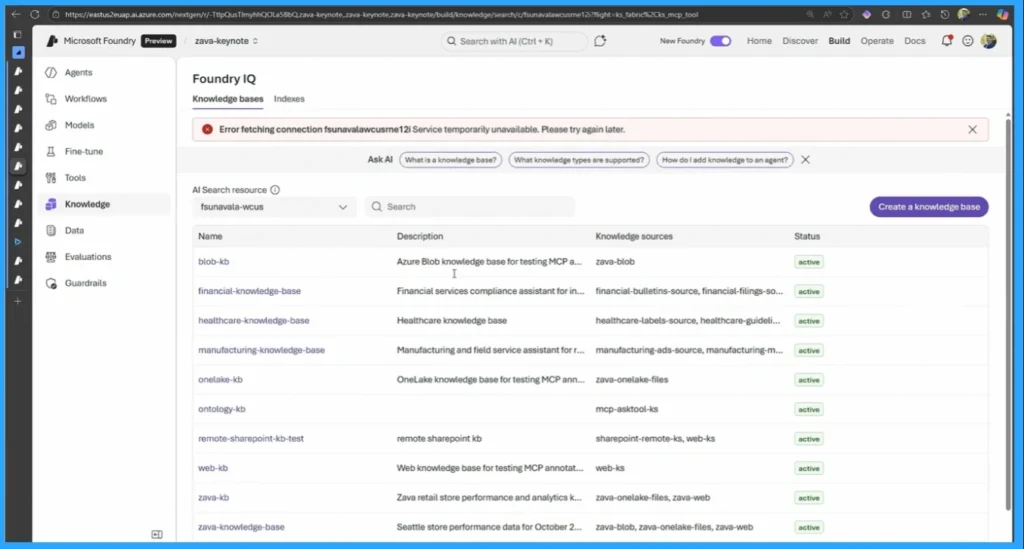The height and width of the screenshot is (549, 1024).
Task: Click the Preview badge next to Microsoft Foundry
Action: (159, 40)
